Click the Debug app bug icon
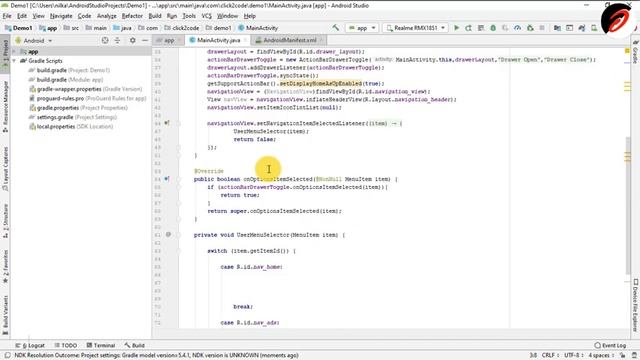The image size is (640, 360). point(493,28)
